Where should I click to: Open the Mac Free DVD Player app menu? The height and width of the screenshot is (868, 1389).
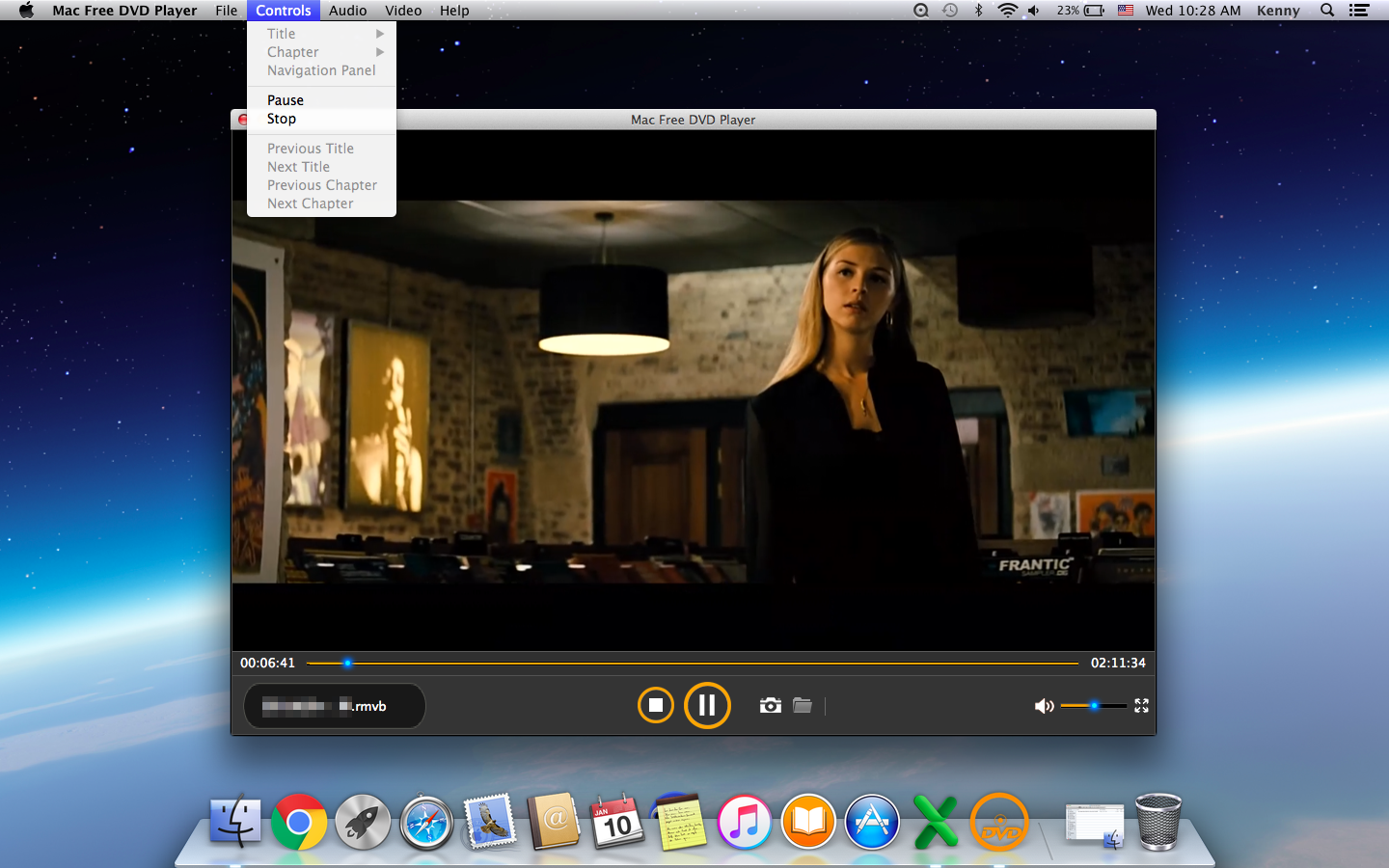click(x=124, y=11)
